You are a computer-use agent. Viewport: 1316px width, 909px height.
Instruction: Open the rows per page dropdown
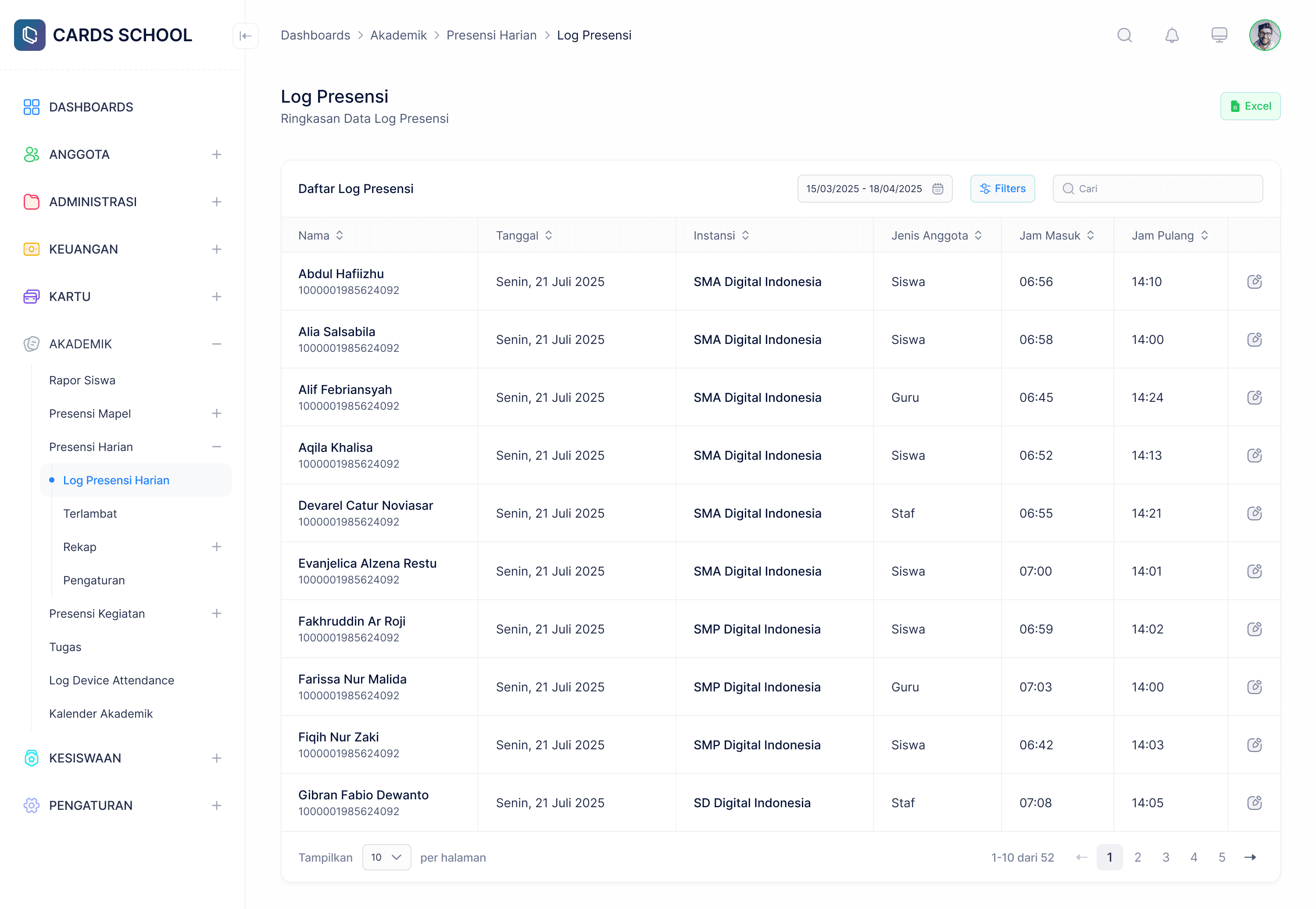386,857
